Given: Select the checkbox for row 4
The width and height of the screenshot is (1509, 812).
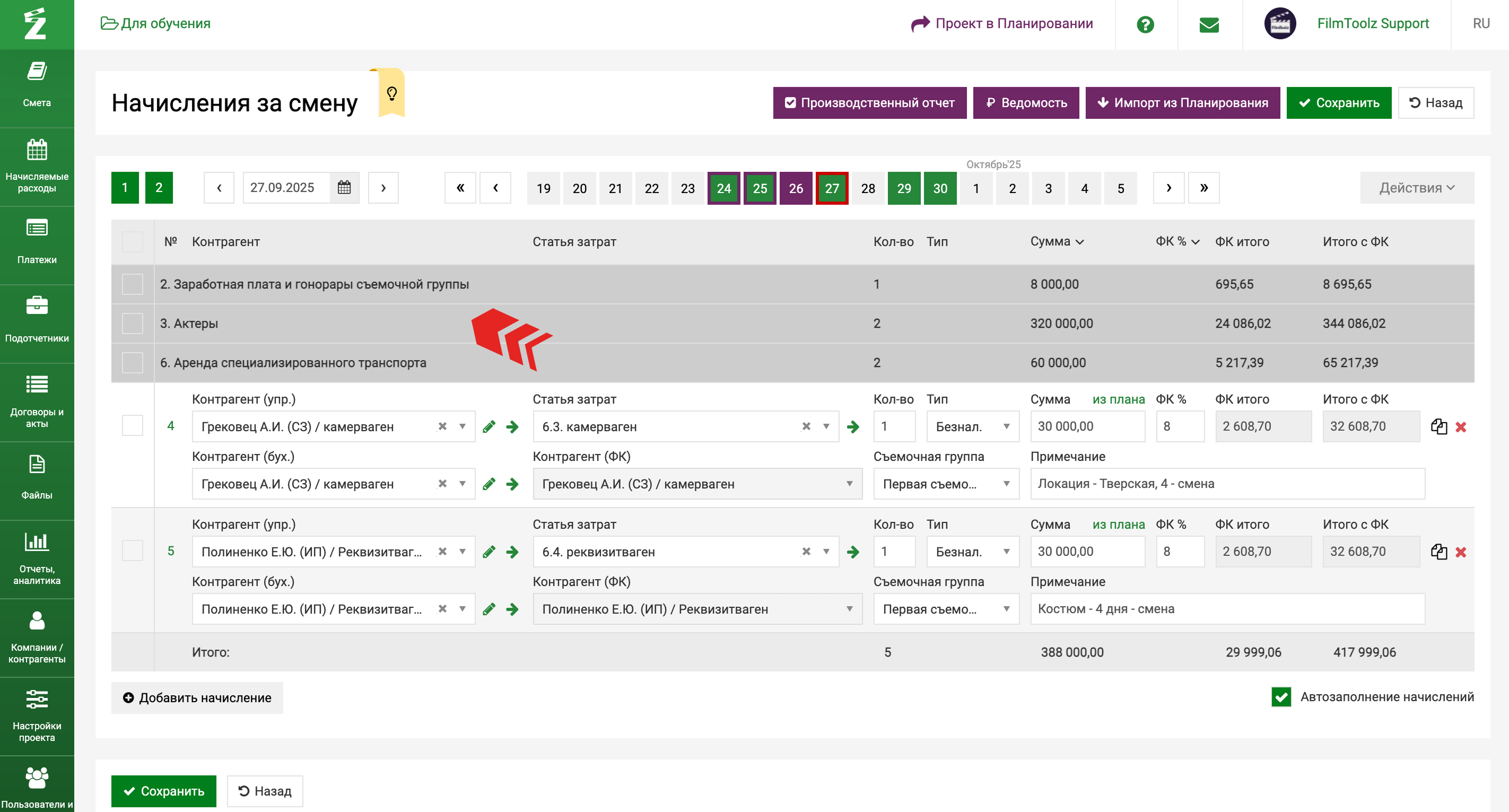Looking at the screenshot, I should coord(133,425).
